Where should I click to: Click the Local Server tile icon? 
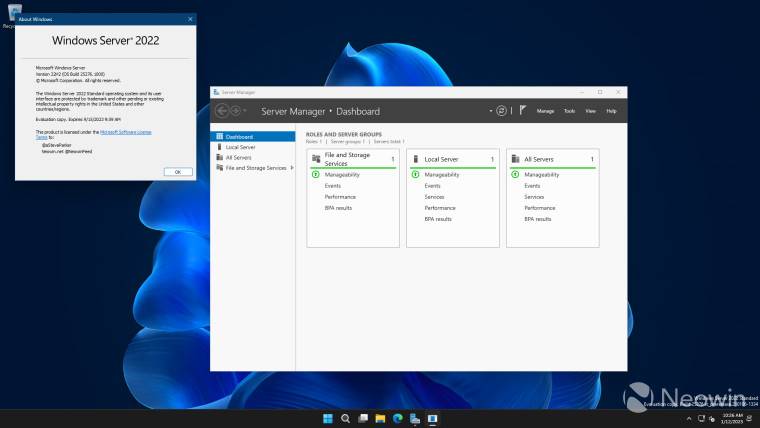pos(415,159)
